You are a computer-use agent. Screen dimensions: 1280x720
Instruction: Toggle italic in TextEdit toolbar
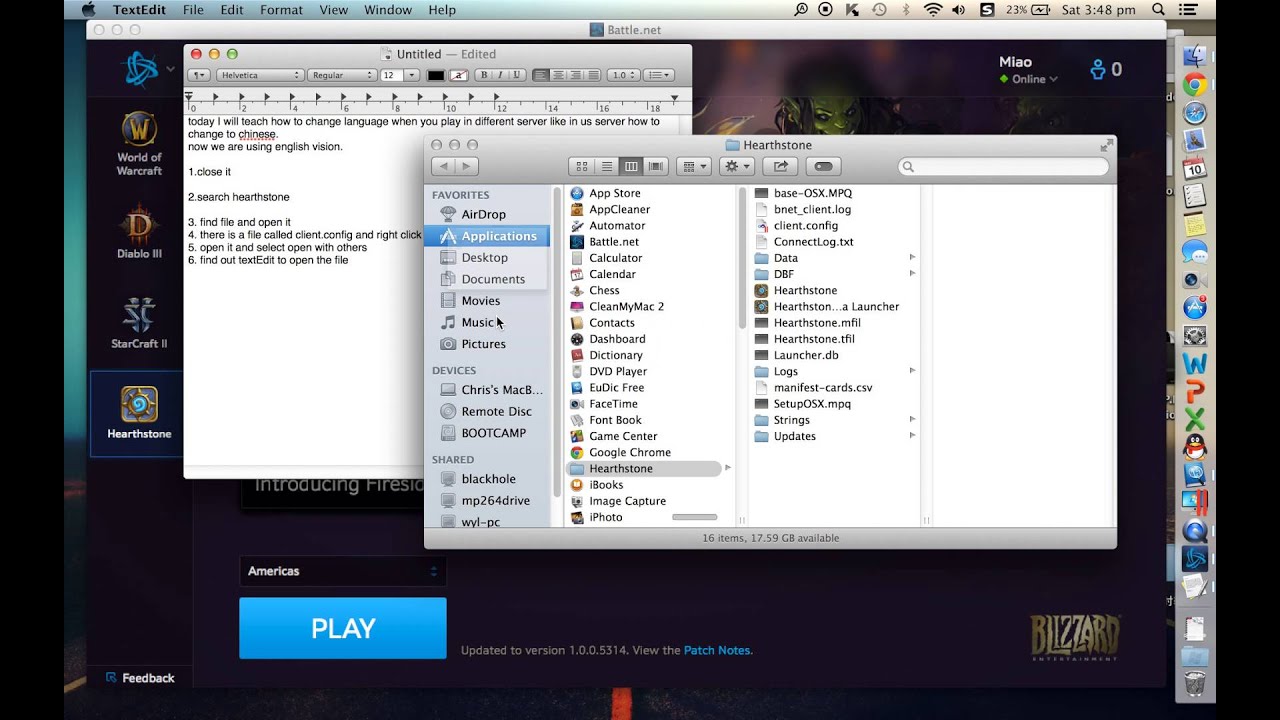click(501, 75)
